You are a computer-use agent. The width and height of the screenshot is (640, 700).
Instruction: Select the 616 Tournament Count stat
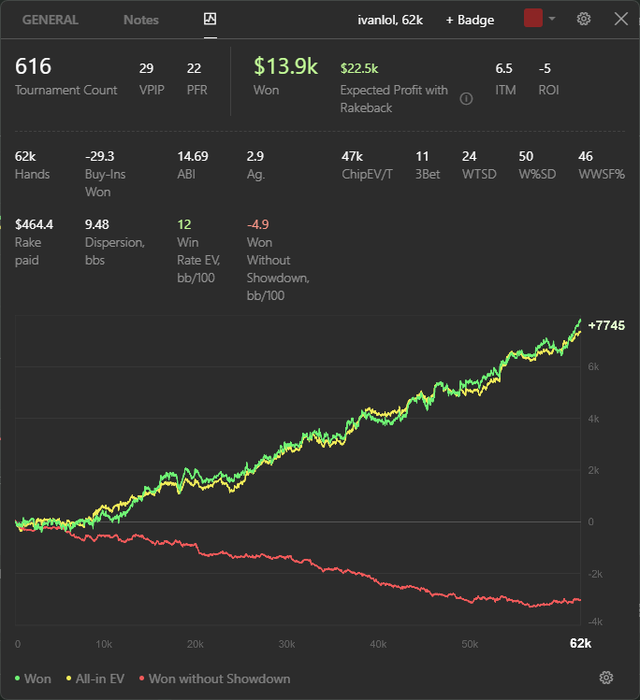(66, 76)
